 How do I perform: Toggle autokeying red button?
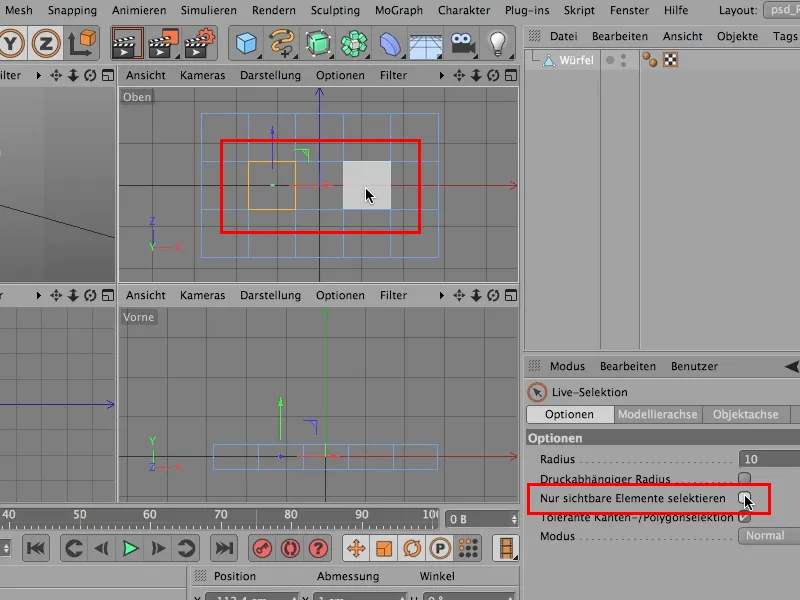(290, 549)
